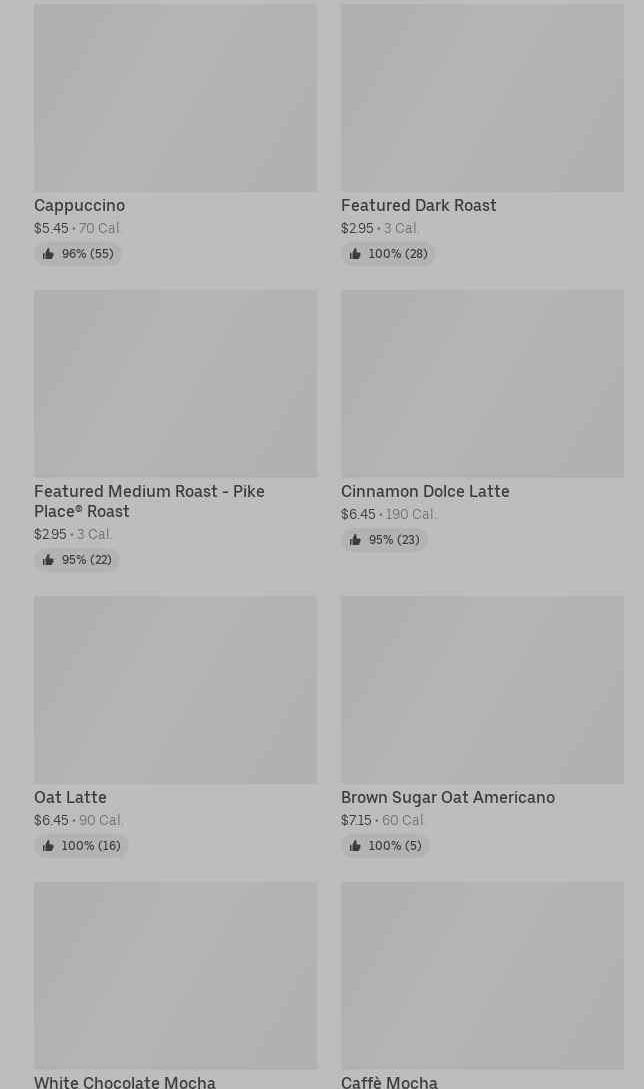Click thumbs-up icon under Pike Place Roast
Viewport: 644px width, 1089px height.
coord(48,560)
